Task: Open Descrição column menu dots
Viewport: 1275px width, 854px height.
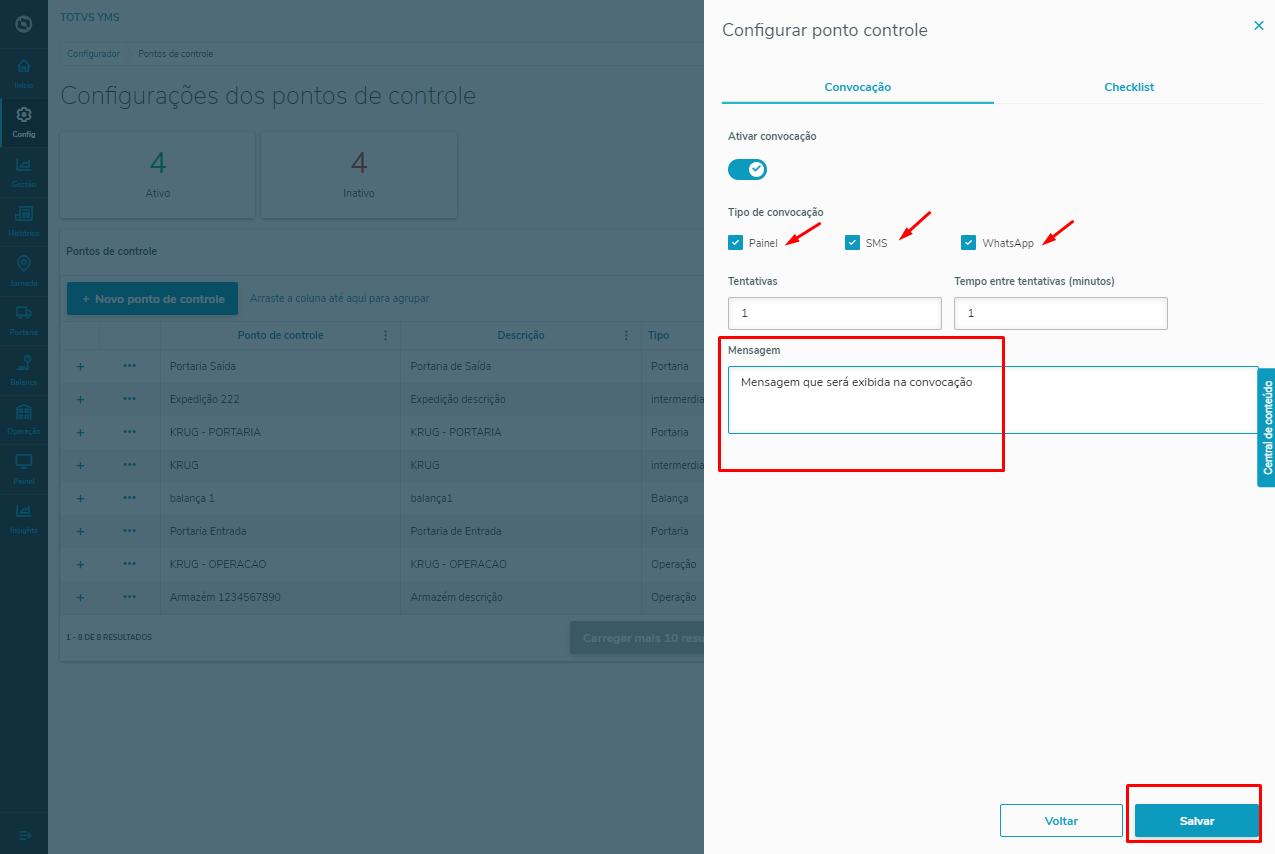Action: [626, 336]
